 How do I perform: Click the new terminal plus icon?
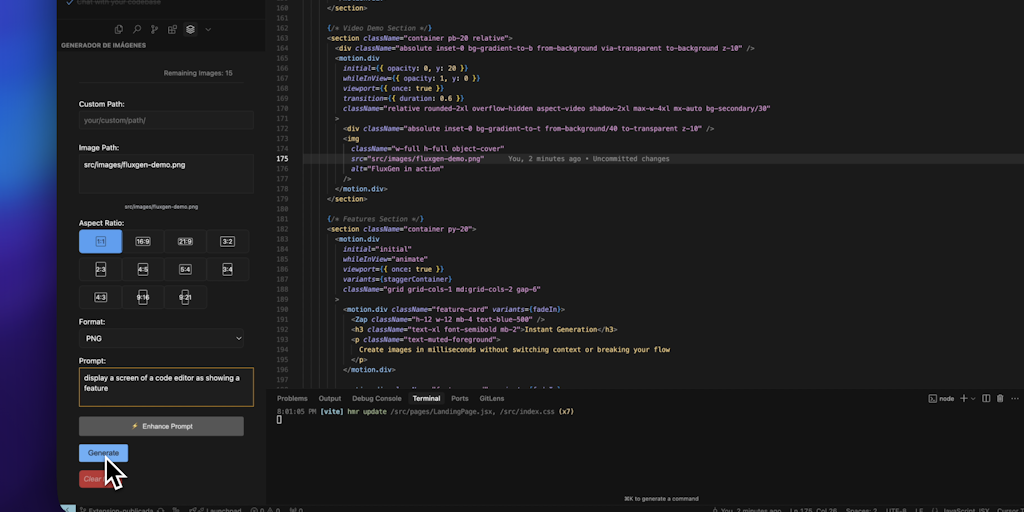click(964, 398)
